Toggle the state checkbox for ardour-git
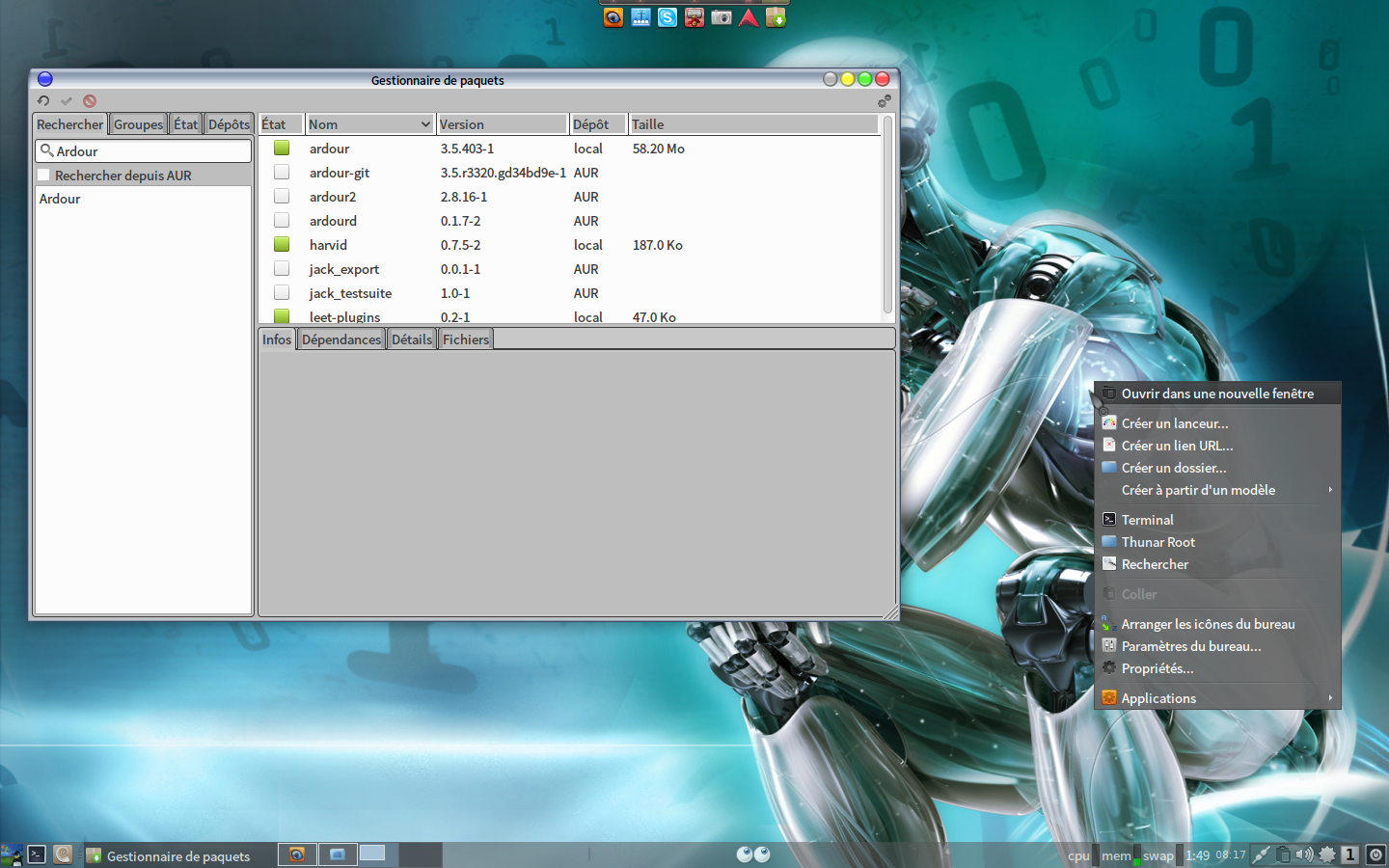The image size is (1389, 868). point(282,173)
